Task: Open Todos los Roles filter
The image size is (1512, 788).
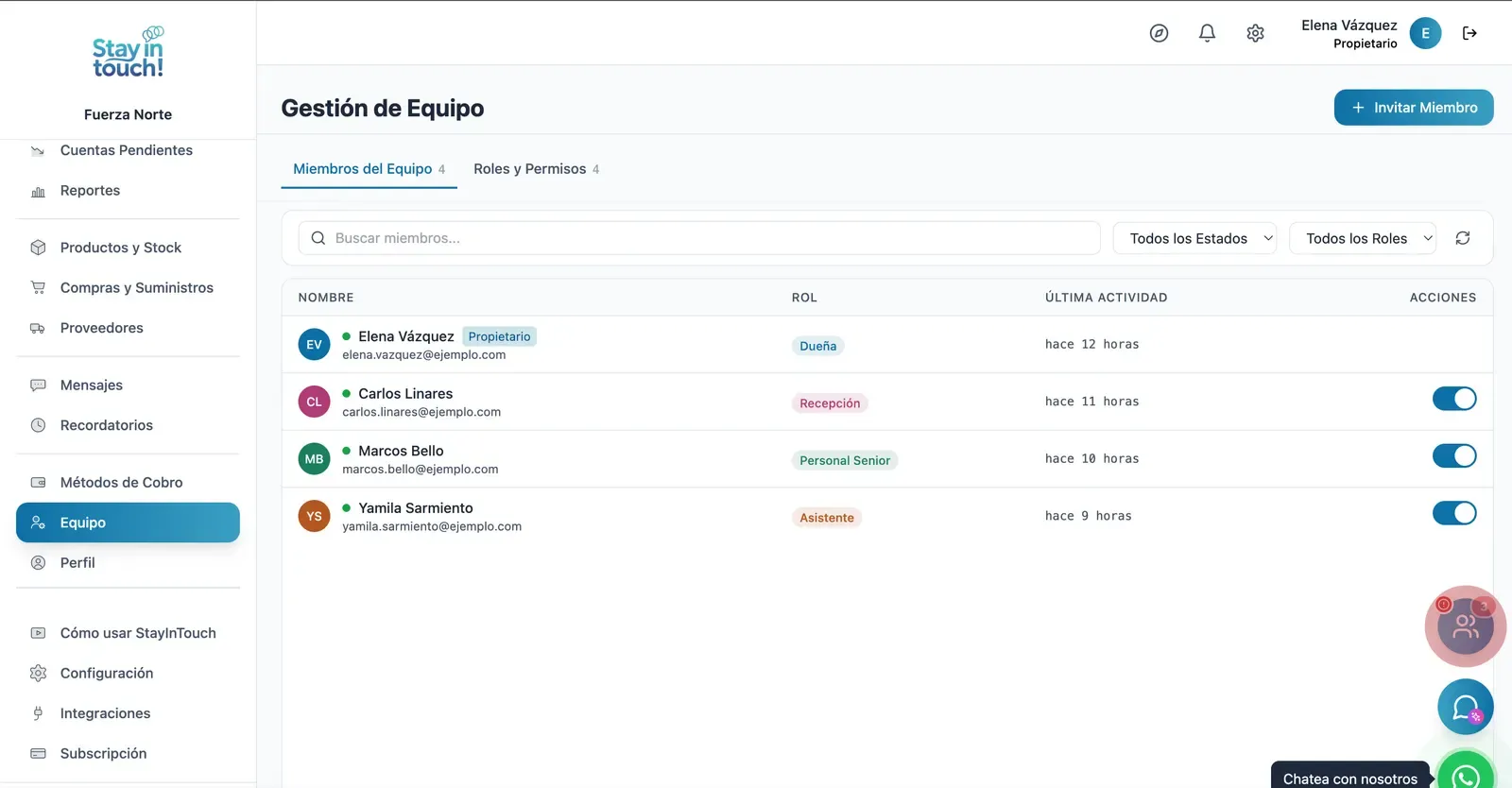Action: click(1363, 238)
